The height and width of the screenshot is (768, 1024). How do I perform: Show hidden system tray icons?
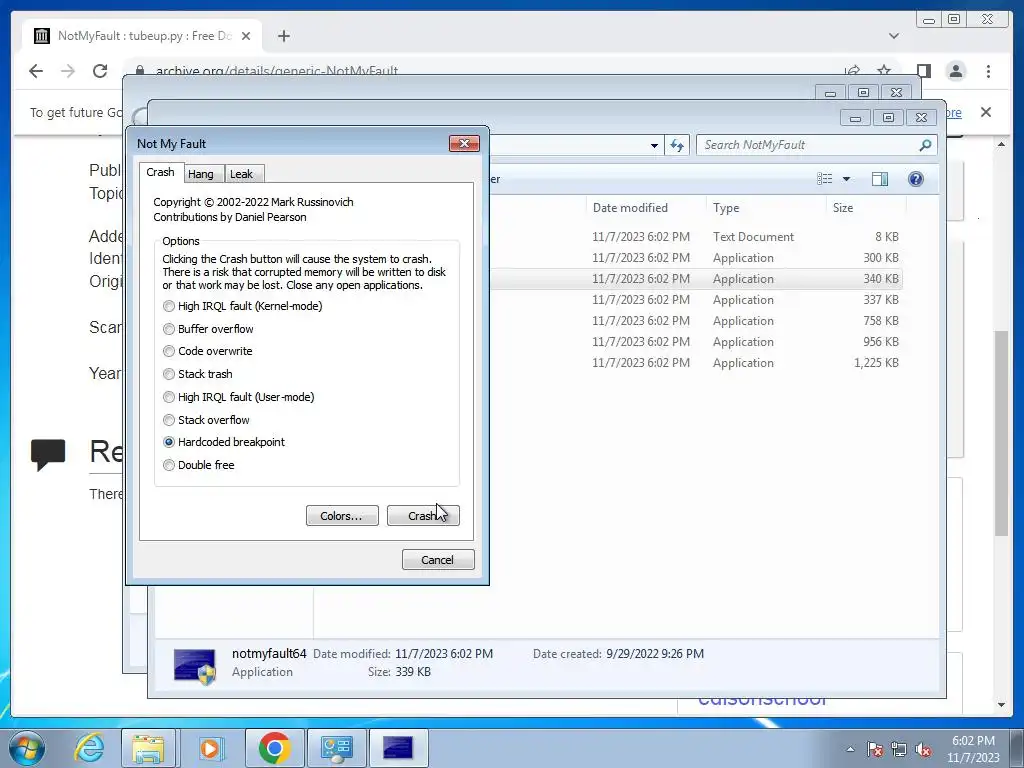coord(850,749)
